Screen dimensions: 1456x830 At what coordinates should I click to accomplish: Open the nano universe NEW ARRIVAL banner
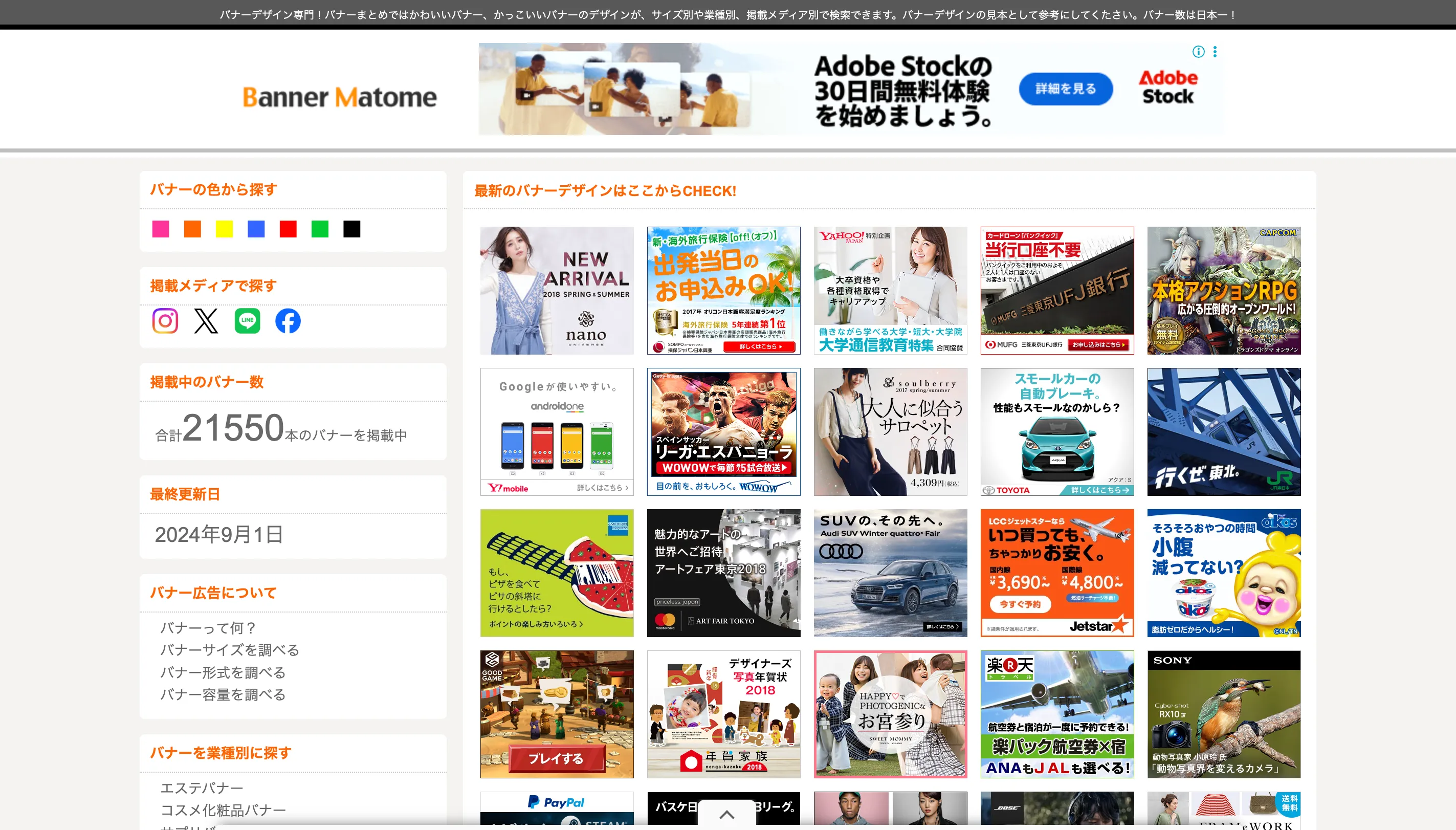[557, 291]
